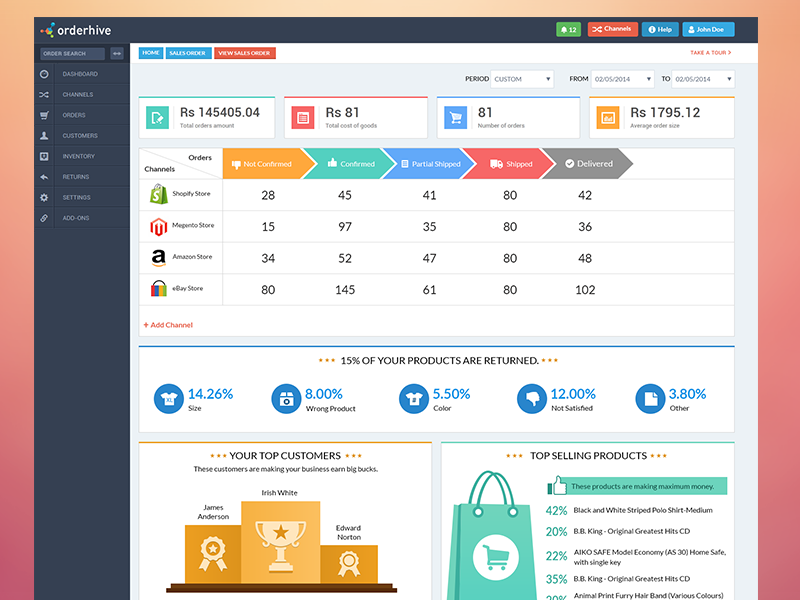
Task: Click the Not Satisfied thumbs-down icon
Action: [532, 398]
